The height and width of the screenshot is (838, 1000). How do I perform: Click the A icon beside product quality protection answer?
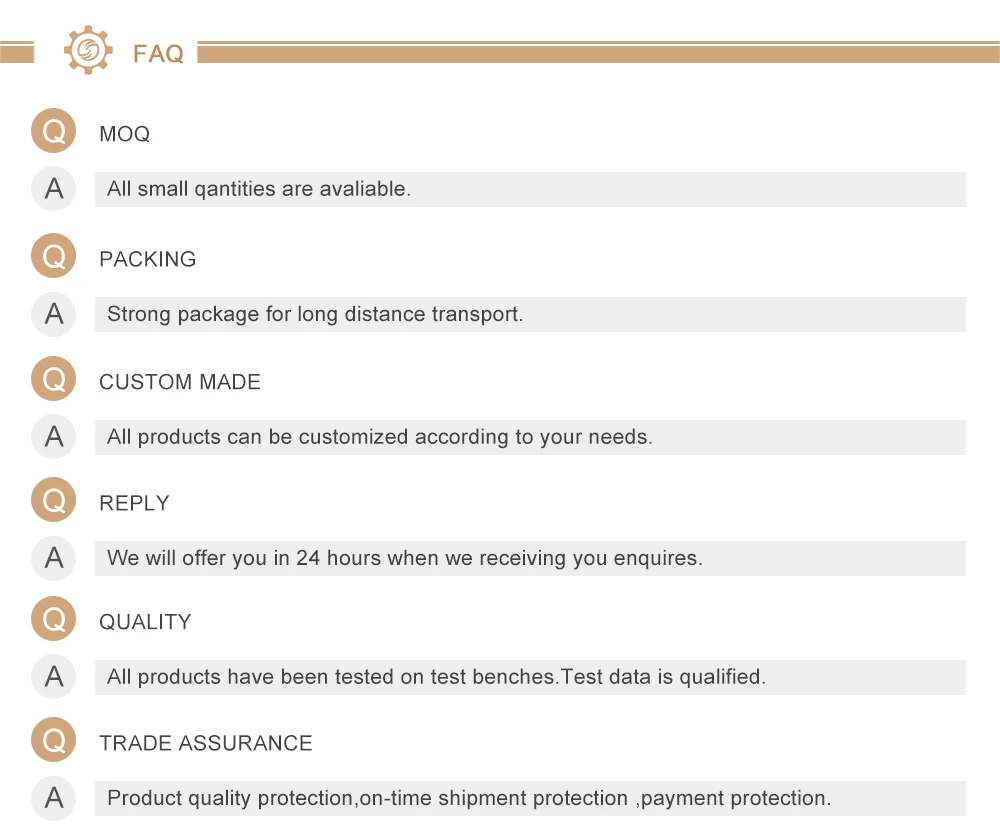(54, 798)
